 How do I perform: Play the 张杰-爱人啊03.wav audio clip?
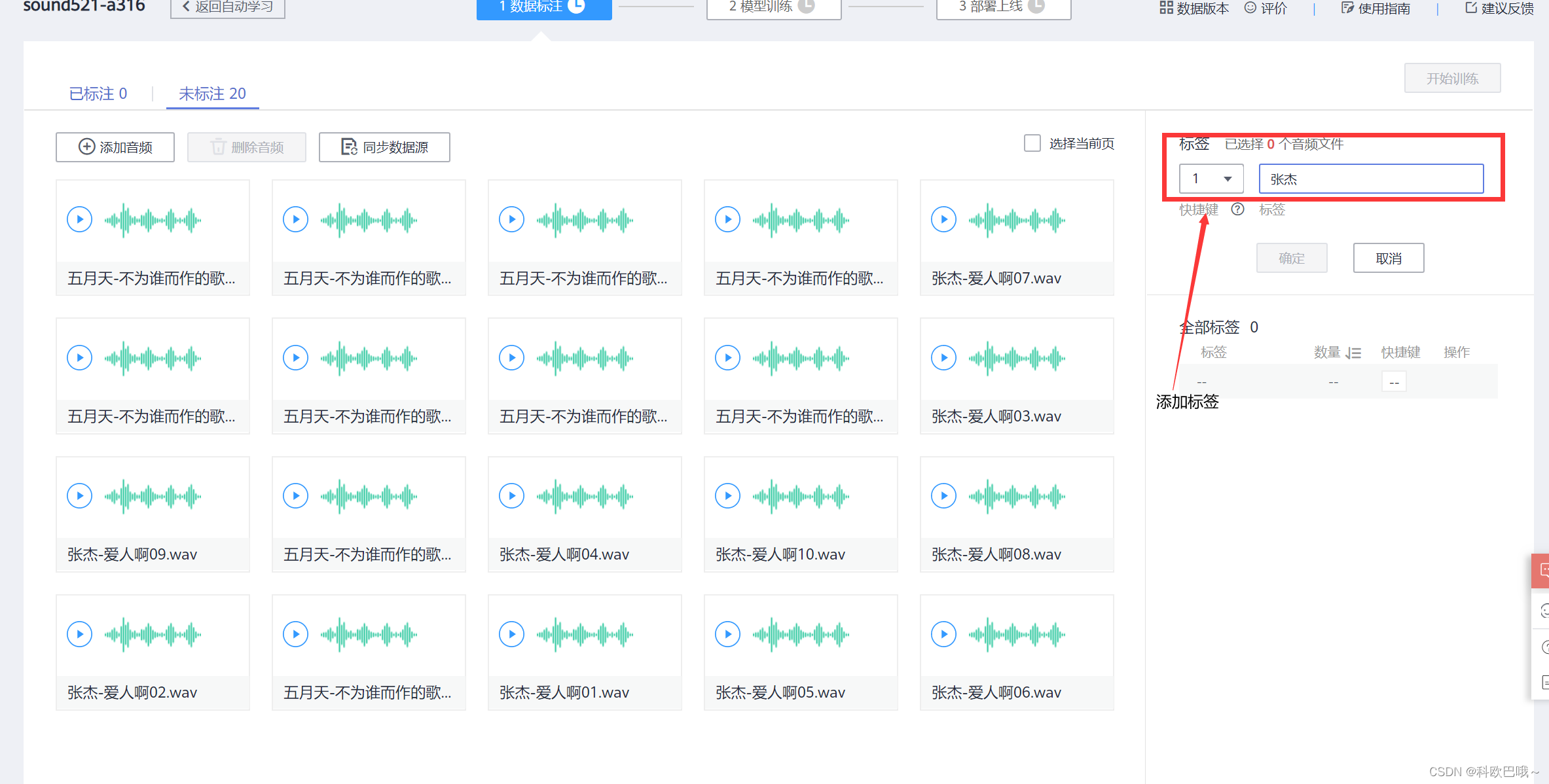coord(943,357)
